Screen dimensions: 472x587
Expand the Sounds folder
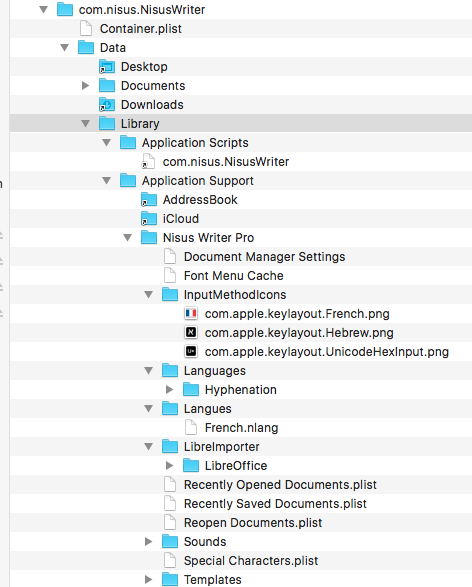pyautogui.click(x=149, y=542)
